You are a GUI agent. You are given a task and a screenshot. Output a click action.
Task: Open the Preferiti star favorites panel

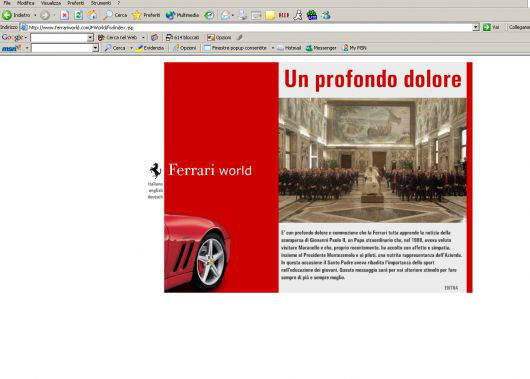pos(146,15)
